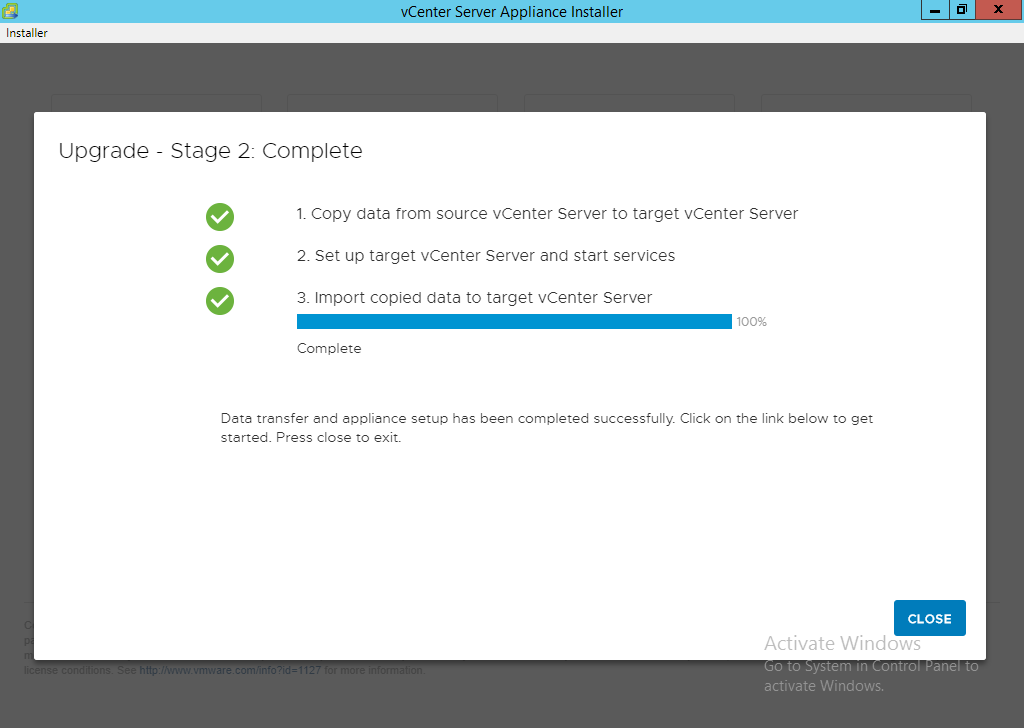Click '2. Set up target vCenter Server' text

point(486,255)
